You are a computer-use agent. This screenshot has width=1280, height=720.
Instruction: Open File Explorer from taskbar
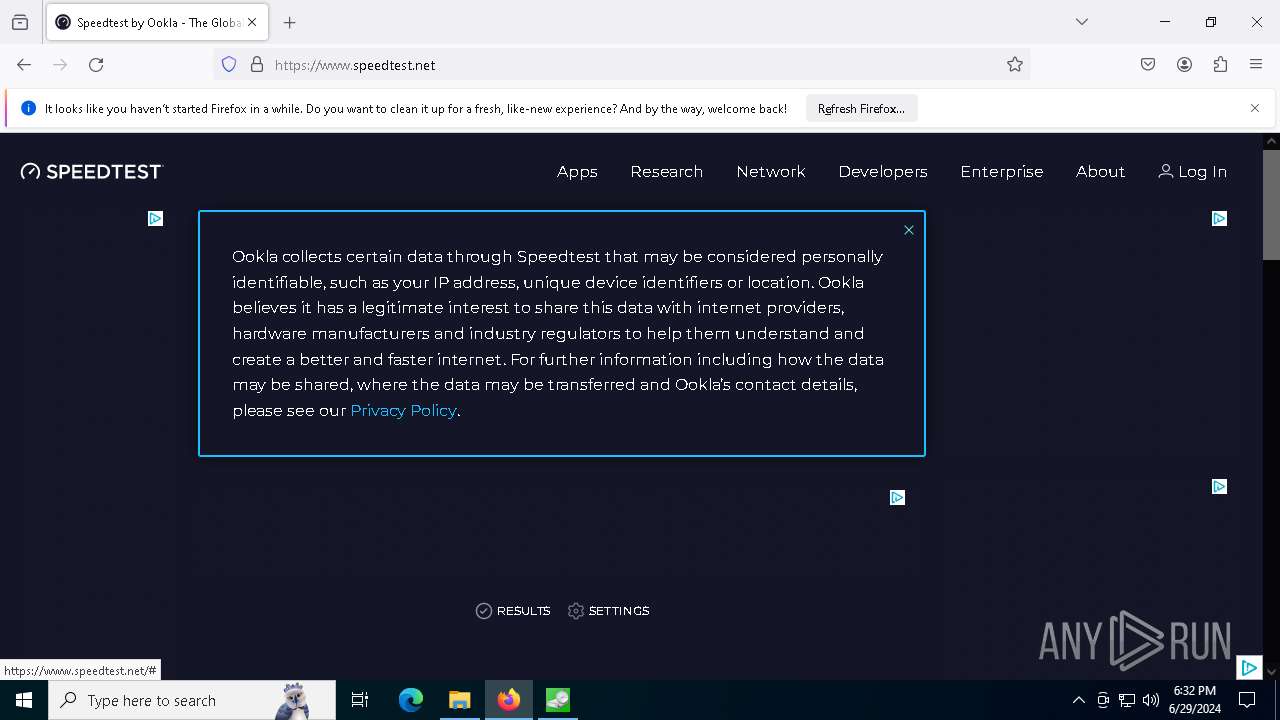coord(460,700)
